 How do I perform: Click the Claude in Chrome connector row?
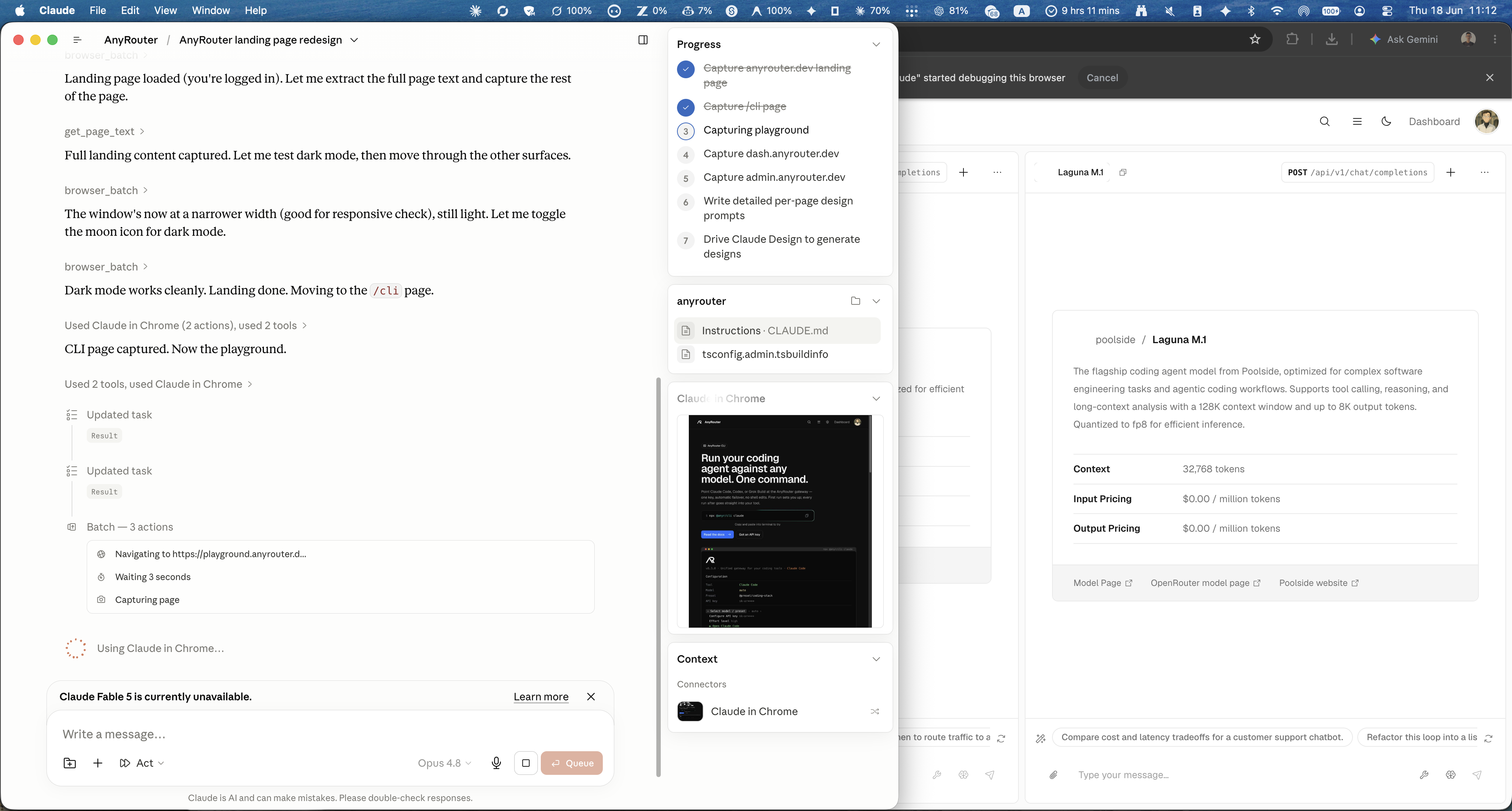pyautogui.click(x=780, y=711)
